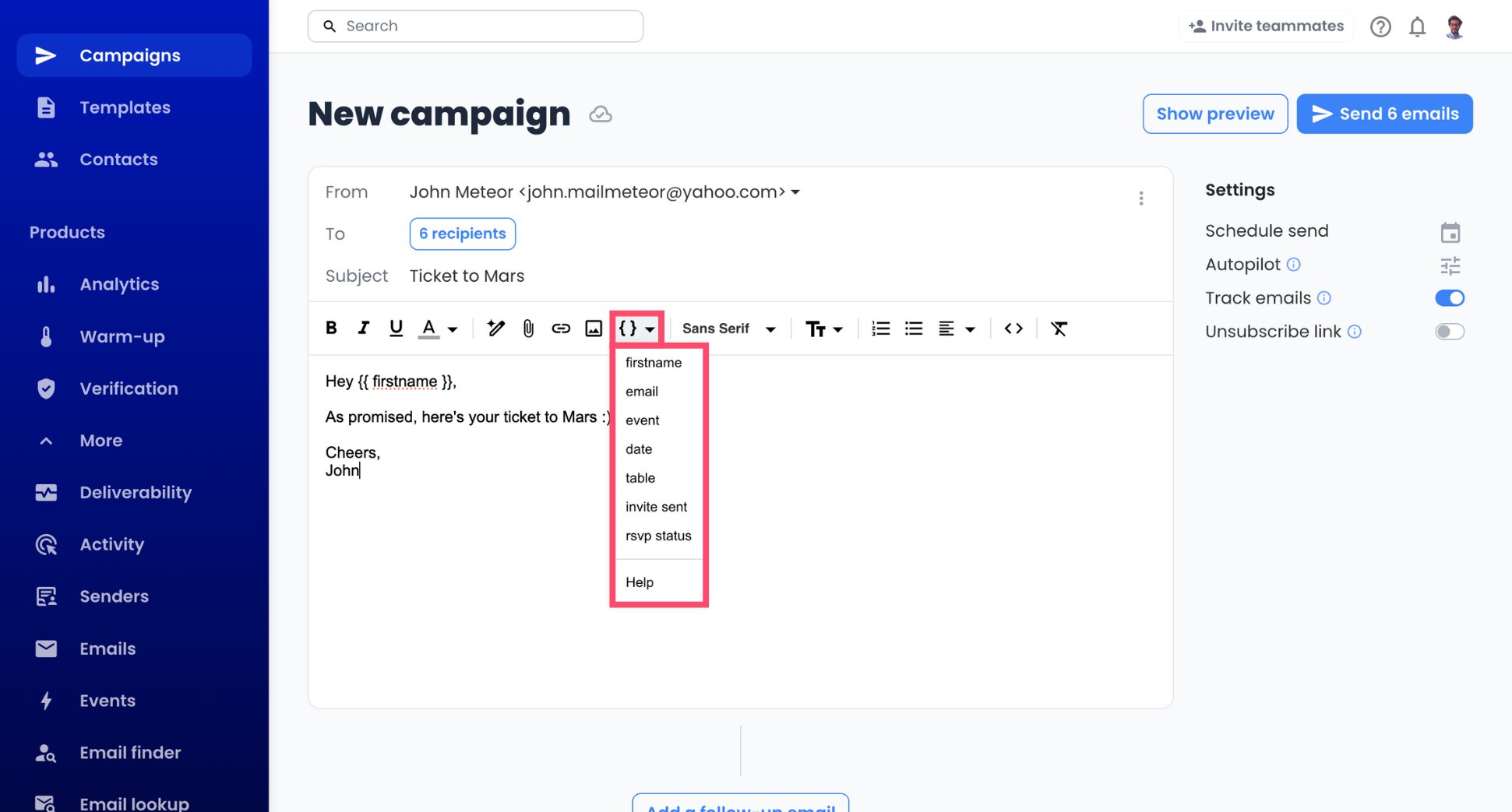Click the Search field

tap(475, 26)
